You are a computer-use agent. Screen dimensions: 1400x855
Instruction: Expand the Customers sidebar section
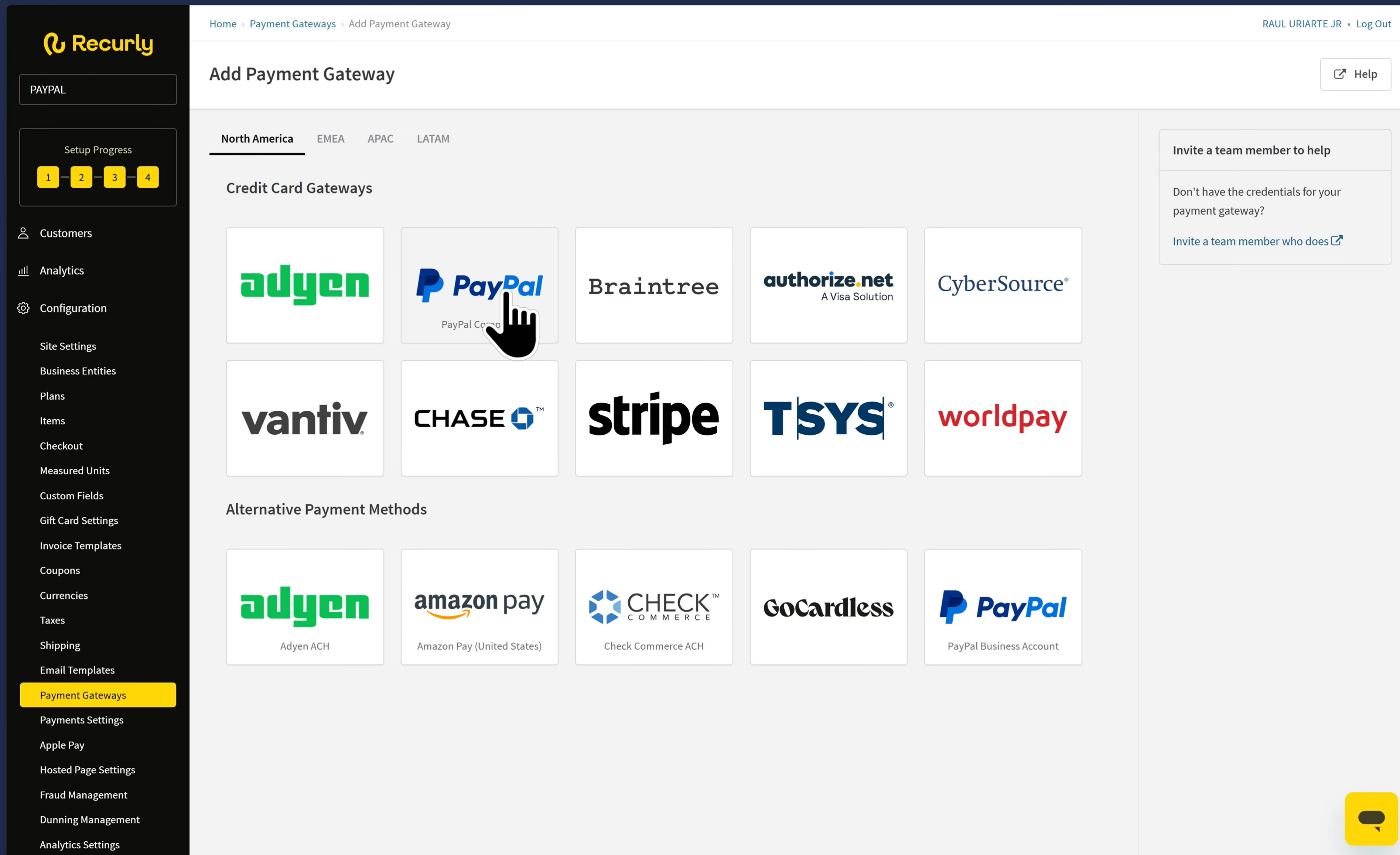point(65,233)
